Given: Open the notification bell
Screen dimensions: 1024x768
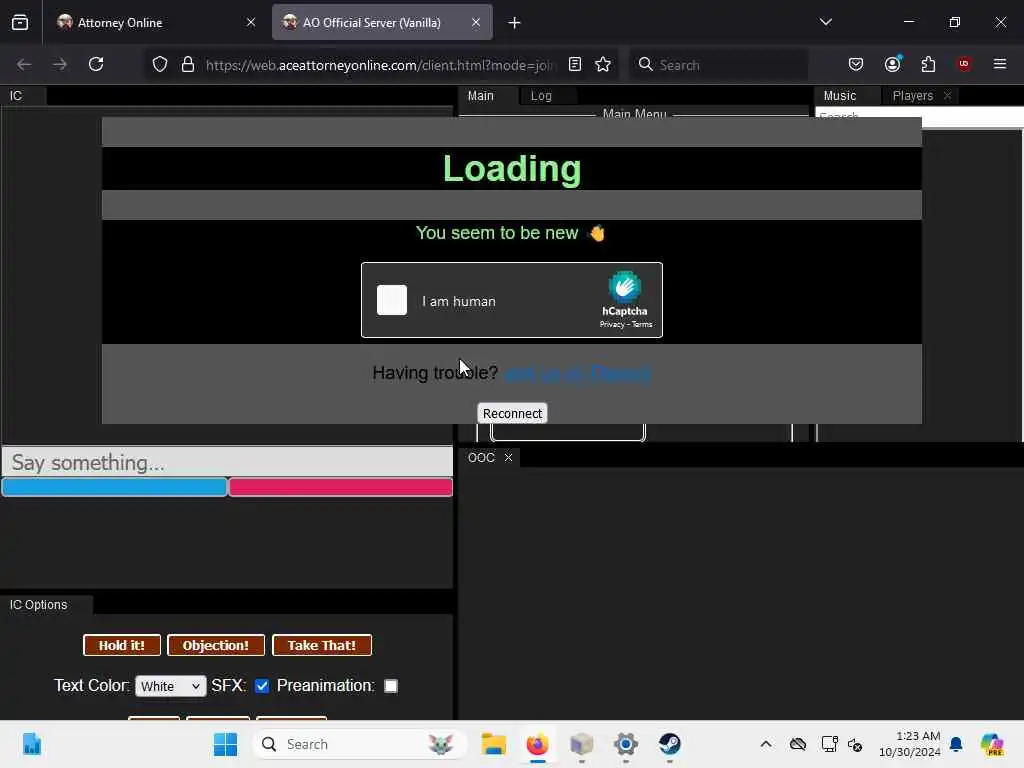Looking at the screenshot, I should pos(956,744).
